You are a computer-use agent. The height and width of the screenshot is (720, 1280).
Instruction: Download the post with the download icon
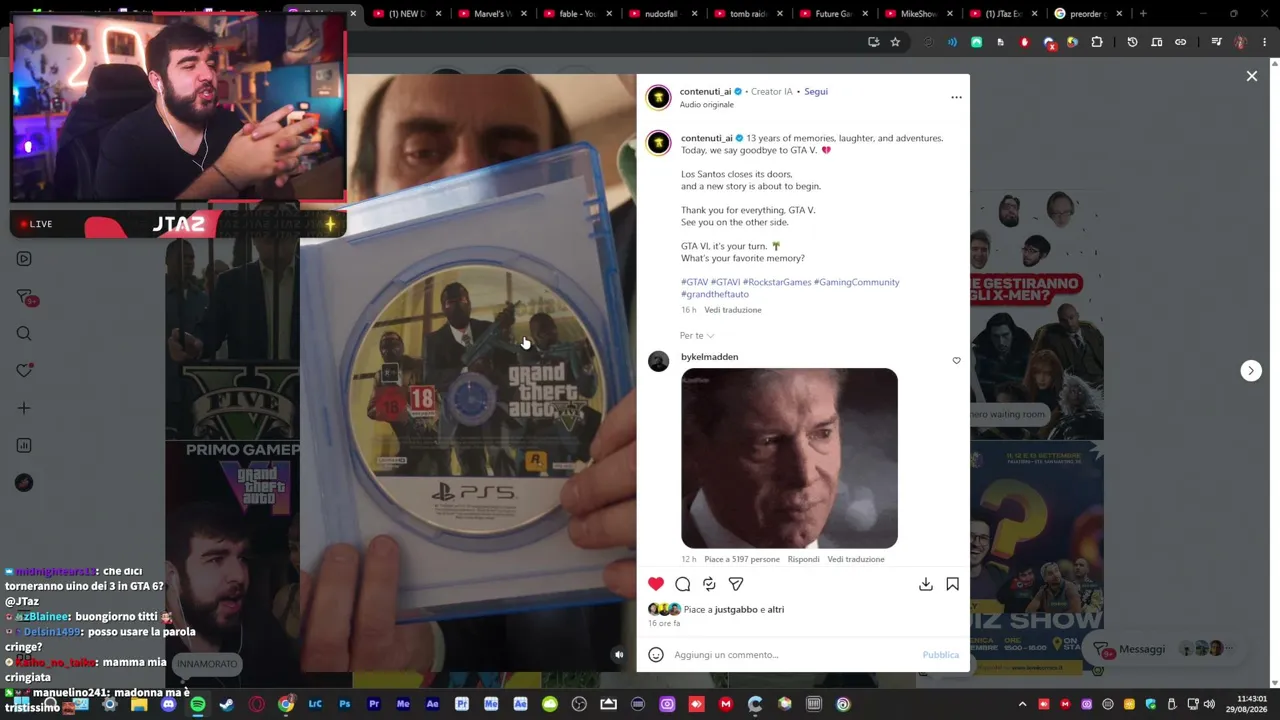pyautogui.click(x=926, y=584)
